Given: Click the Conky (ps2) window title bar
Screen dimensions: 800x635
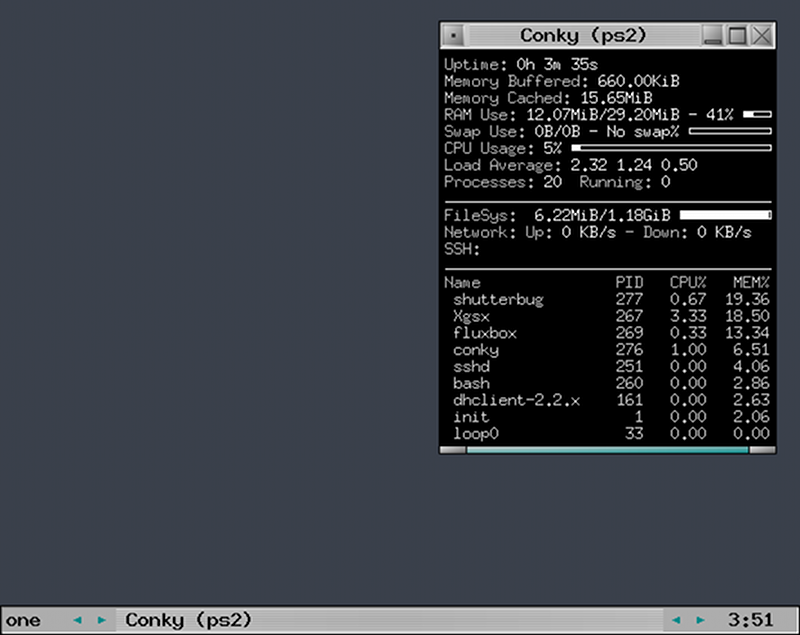Looking at the screenshot, I should coord(583,36).
